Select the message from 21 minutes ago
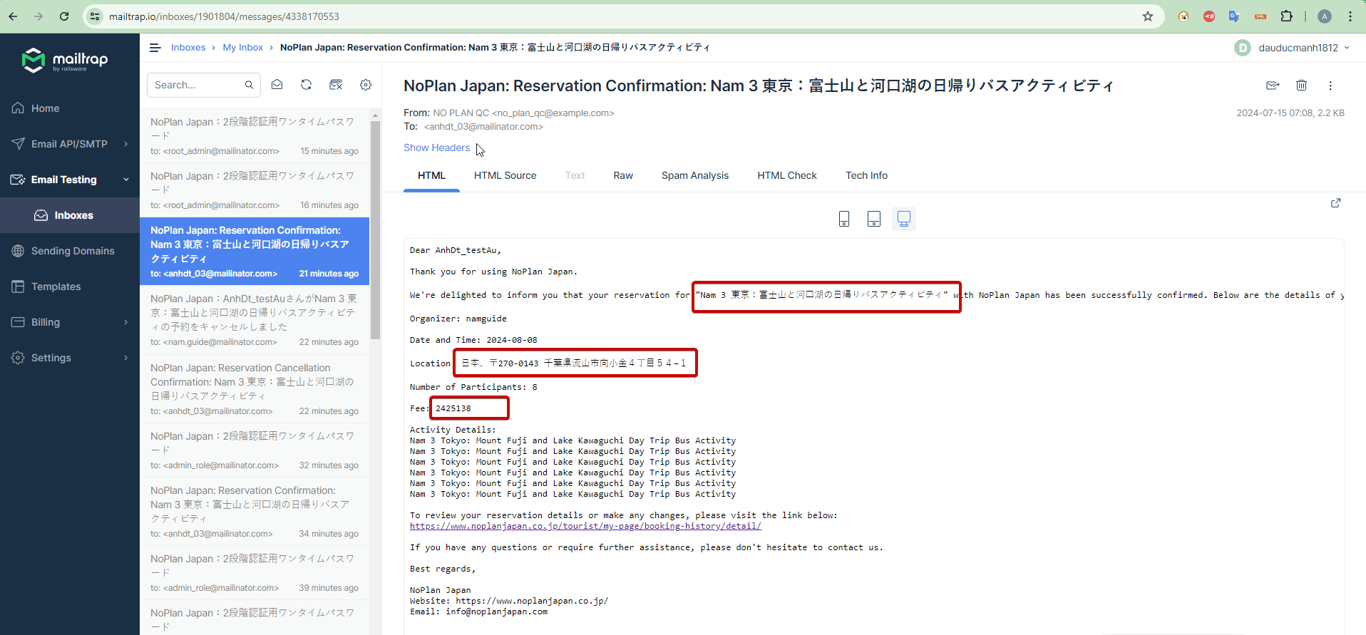The image size is (1366, 635). coord(254,251)
